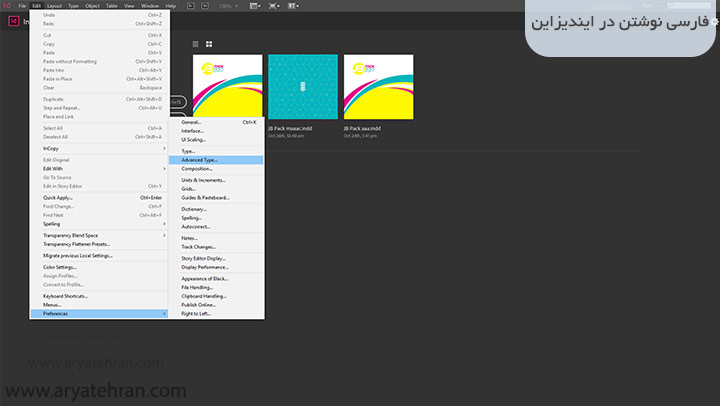Open the Screen Mode icon dropdown
Screen dimensions: 720x406
[x=271, y=6]
